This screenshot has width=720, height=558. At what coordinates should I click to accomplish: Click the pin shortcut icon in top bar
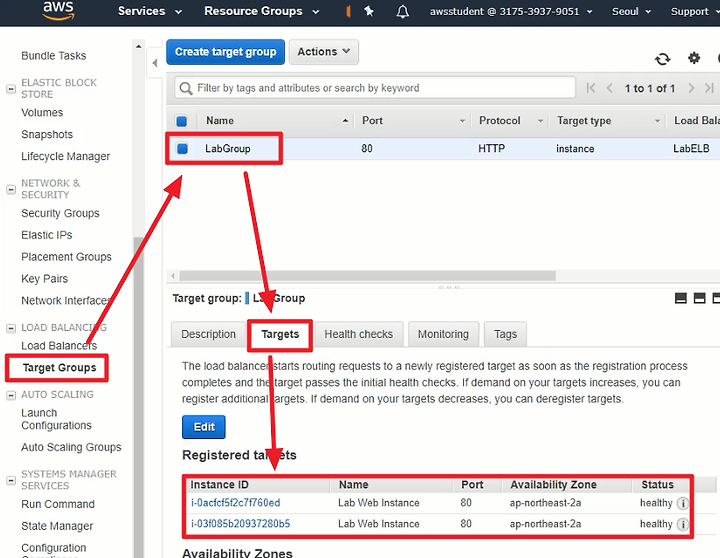point(369,11)
